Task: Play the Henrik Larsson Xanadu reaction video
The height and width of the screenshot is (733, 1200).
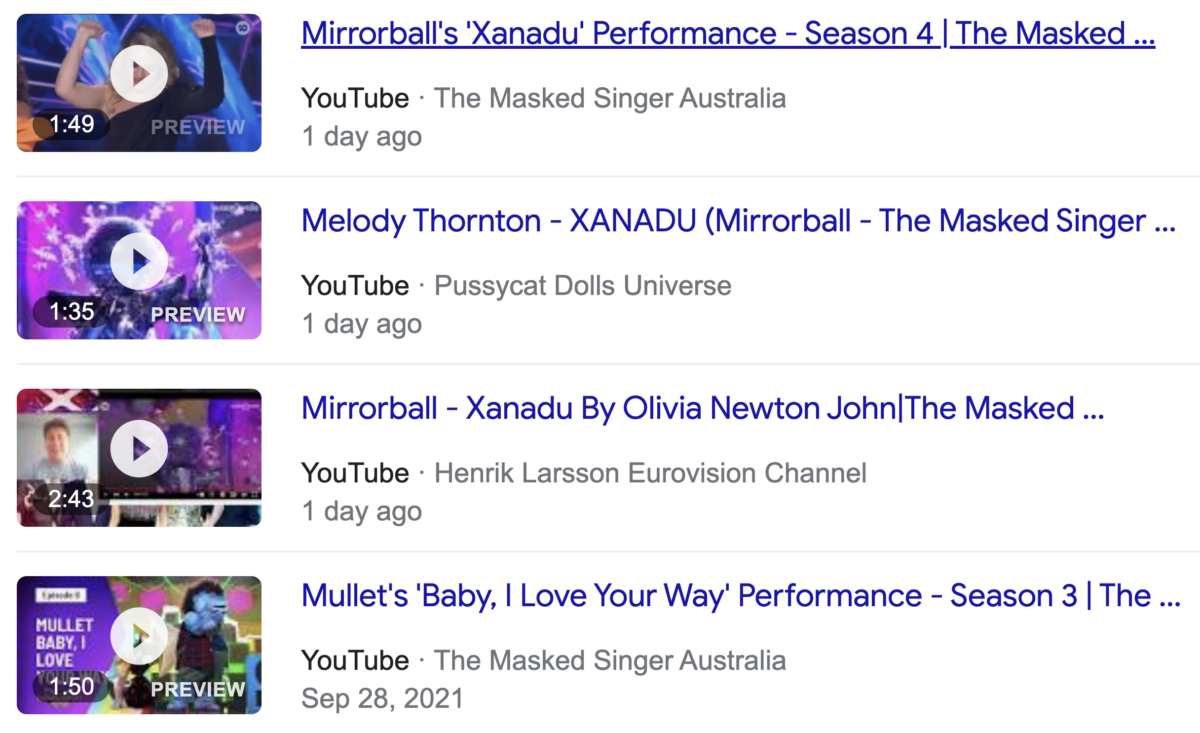Action: (139, 449)
